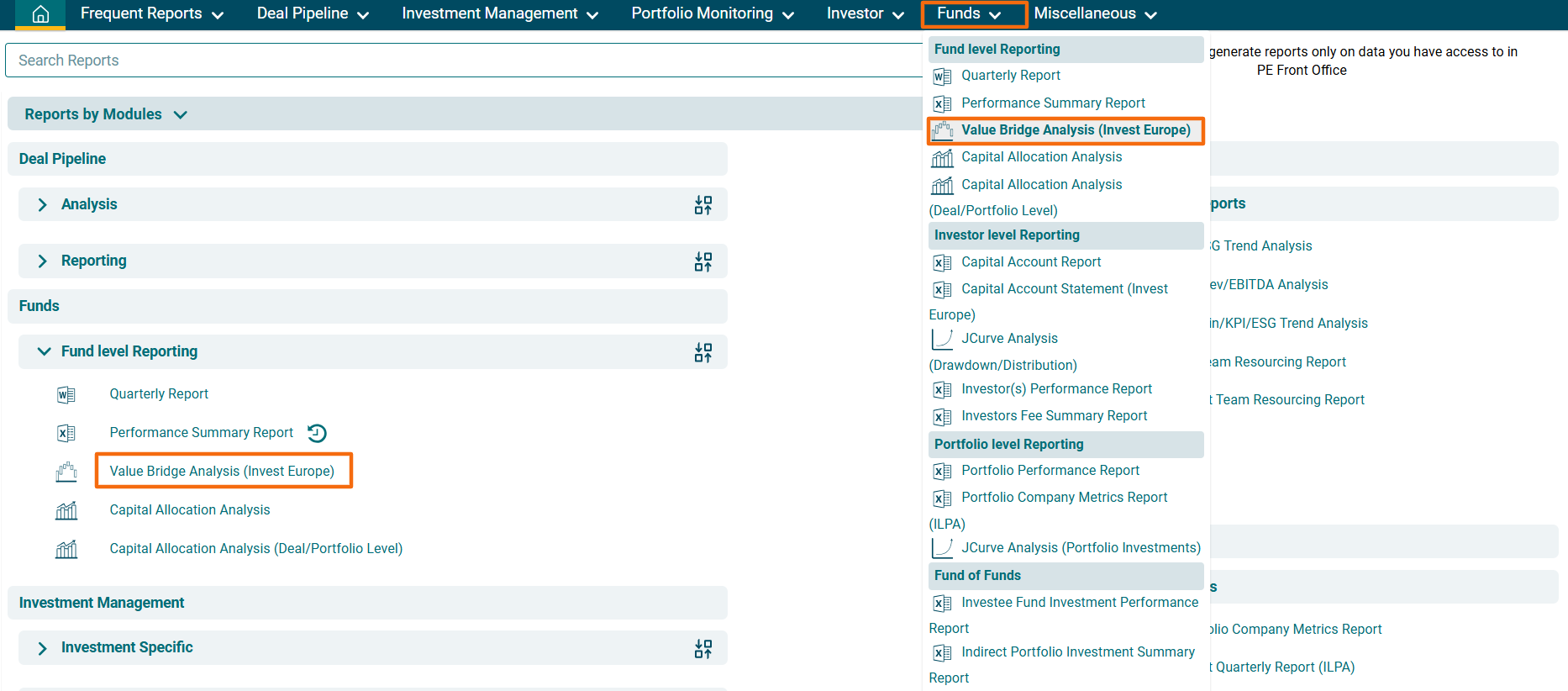Click the Word icon next to Quarterly Report in dropdown
1568x691 pixels.
pos(943,76)
